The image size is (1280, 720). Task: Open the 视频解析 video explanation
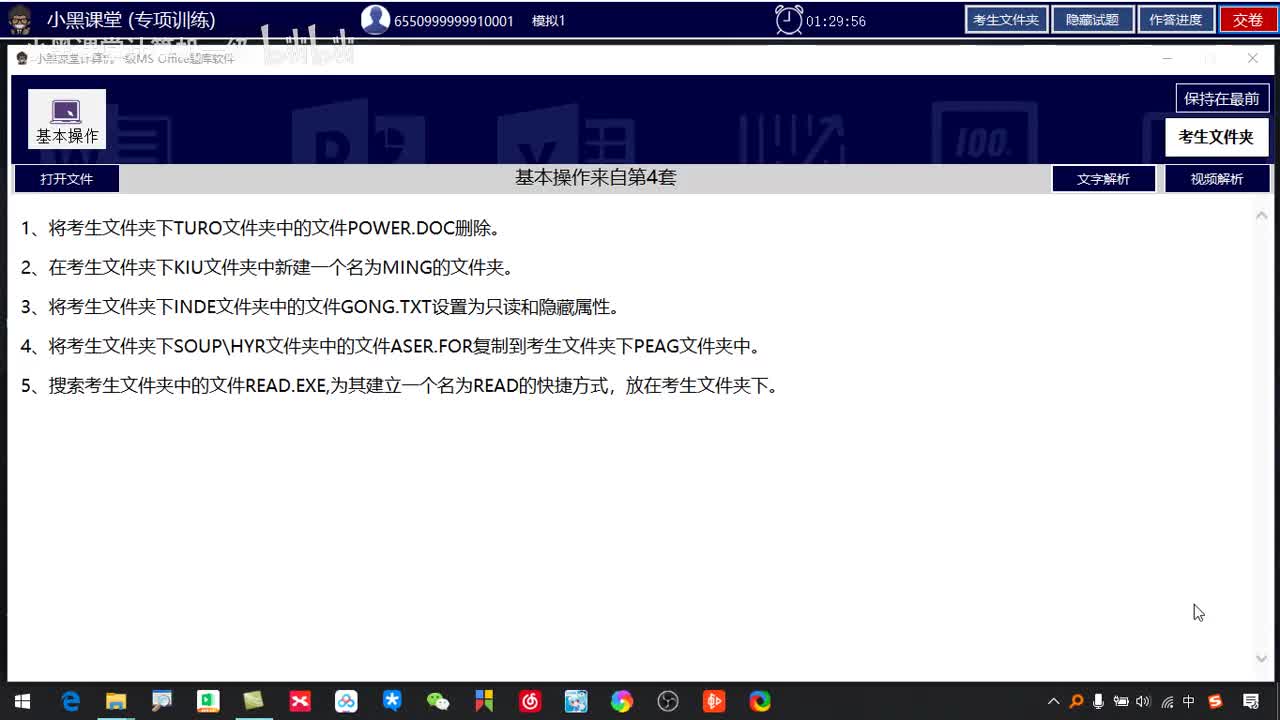pos(1217,179)
